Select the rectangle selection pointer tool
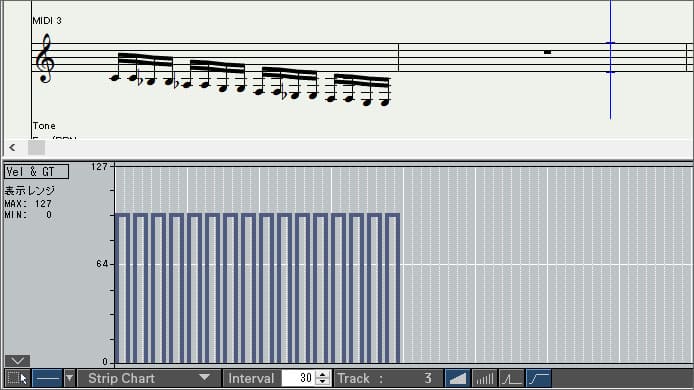This screenshot has height=390, width=694. pos(18,378)
